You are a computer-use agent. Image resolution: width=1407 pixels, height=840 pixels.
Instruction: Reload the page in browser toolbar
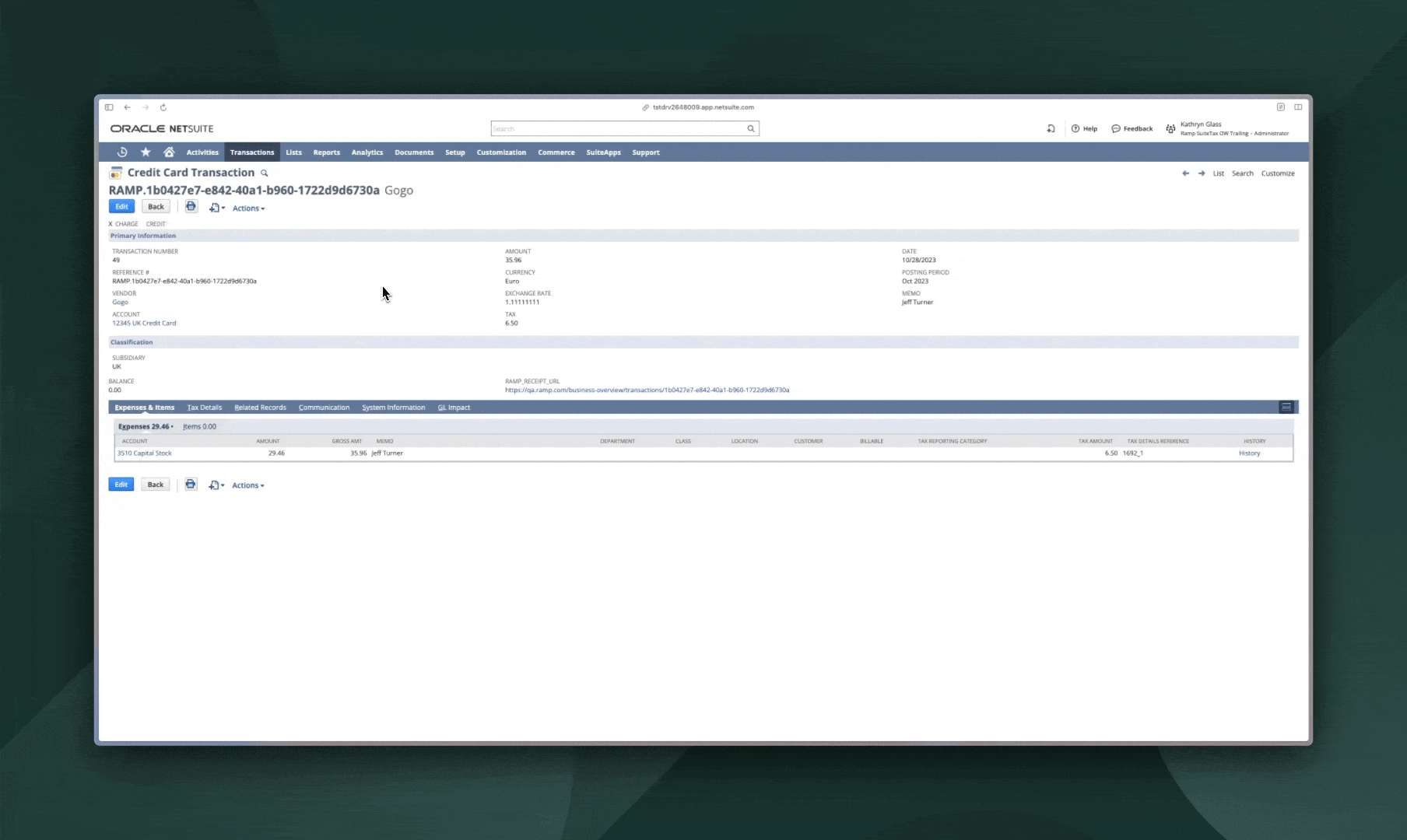coord(163,107)
